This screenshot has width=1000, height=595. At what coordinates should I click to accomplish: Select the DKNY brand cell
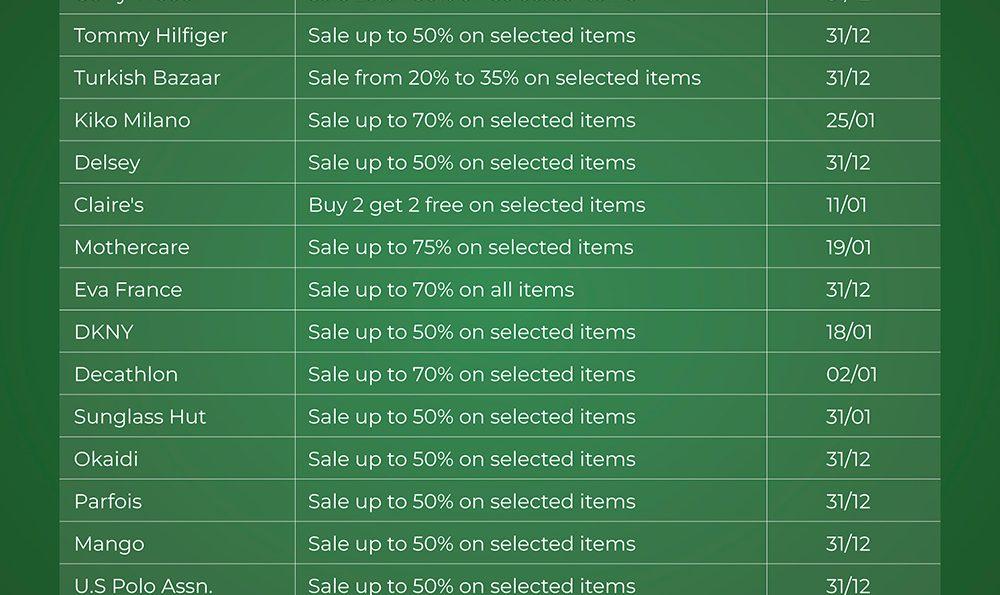click(x=103, y=332)
